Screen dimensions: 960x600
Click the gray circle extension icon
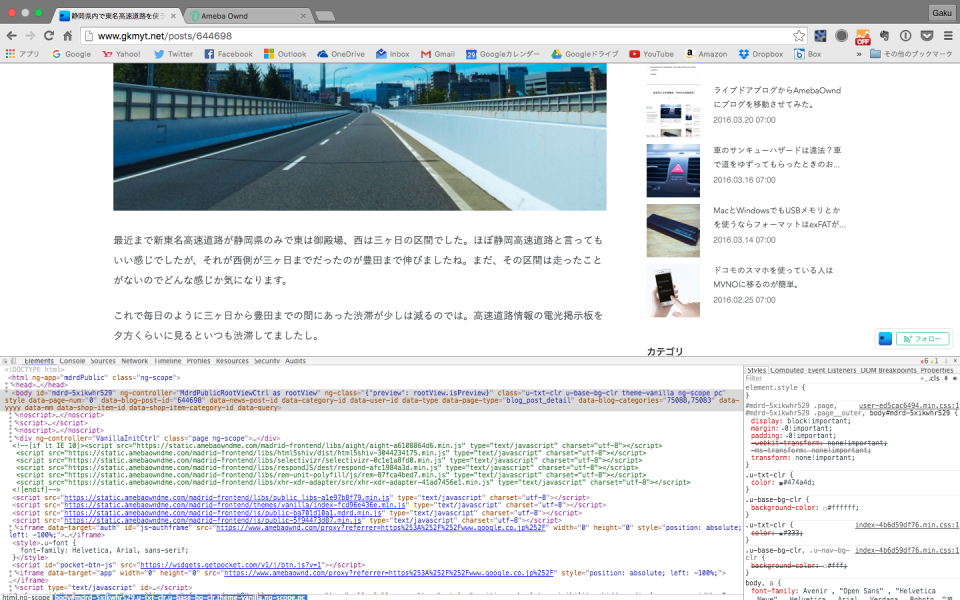[841, 36]
